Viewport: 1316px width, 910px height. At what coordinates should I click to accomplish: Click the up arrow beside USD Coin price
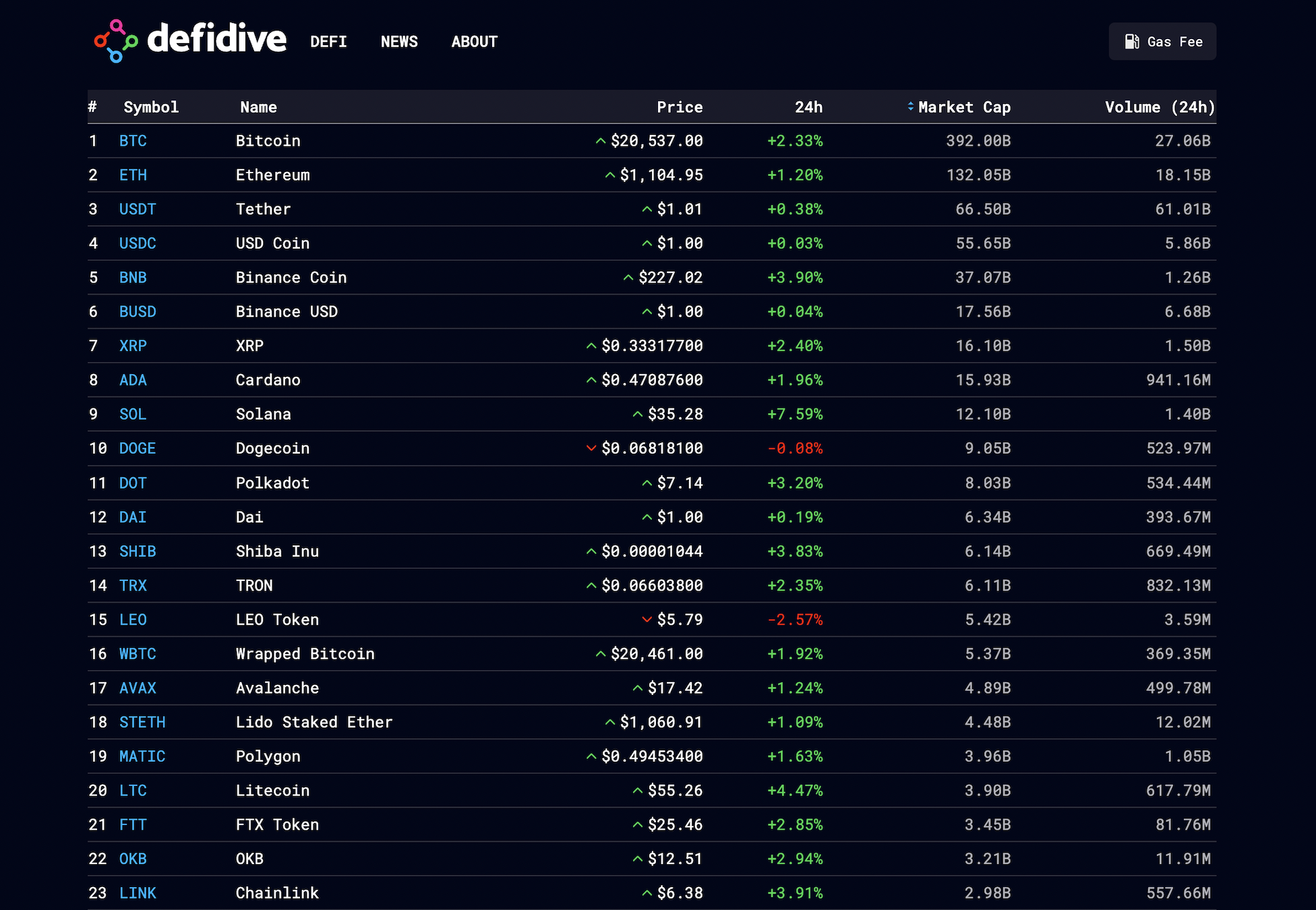pyautogui.click(x=647, y=243)
